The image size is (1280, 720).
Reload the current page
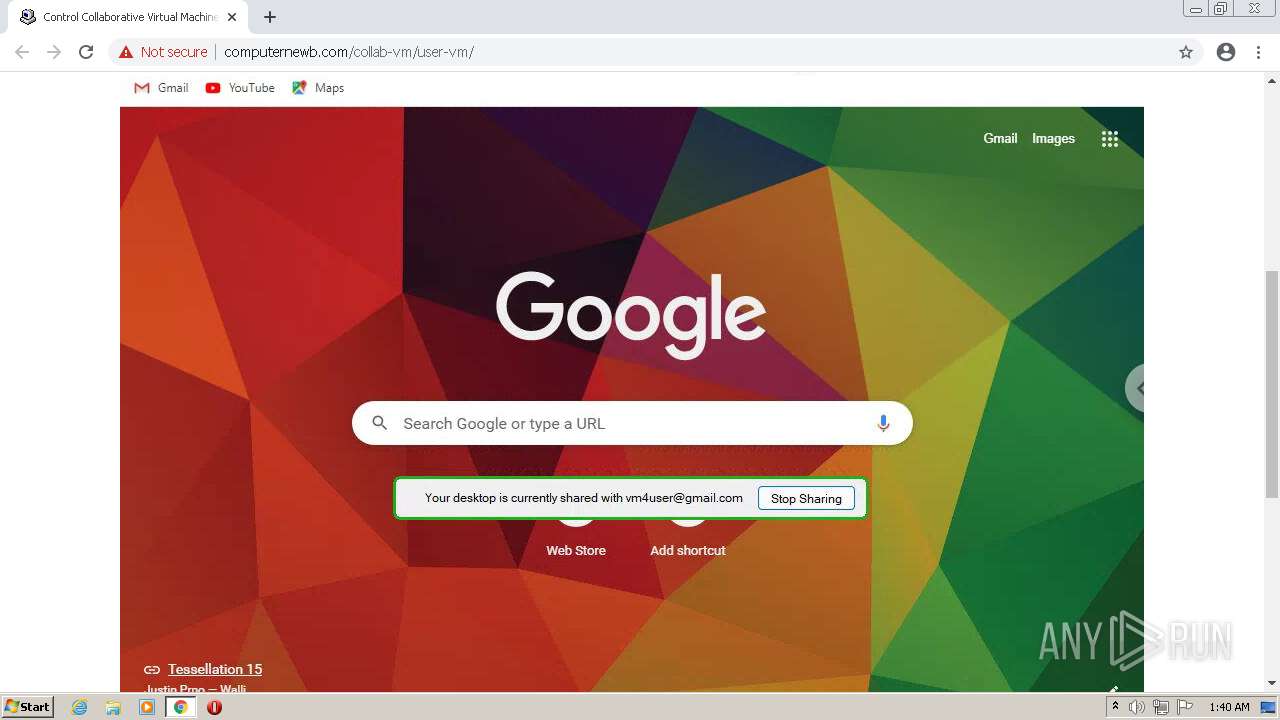coord(86,52)
